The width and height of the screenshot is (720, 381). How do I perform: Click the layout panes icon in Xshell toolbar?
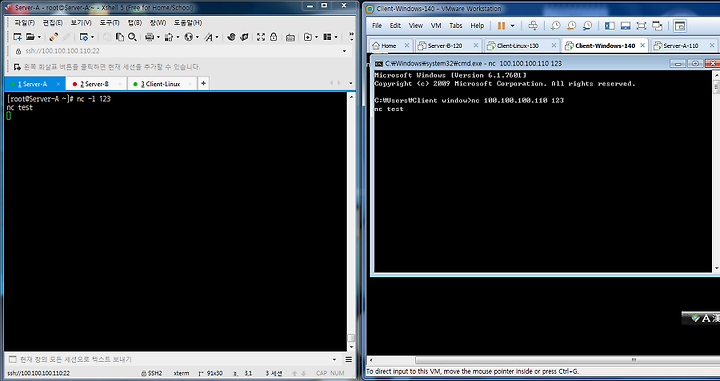pos(327,37)
